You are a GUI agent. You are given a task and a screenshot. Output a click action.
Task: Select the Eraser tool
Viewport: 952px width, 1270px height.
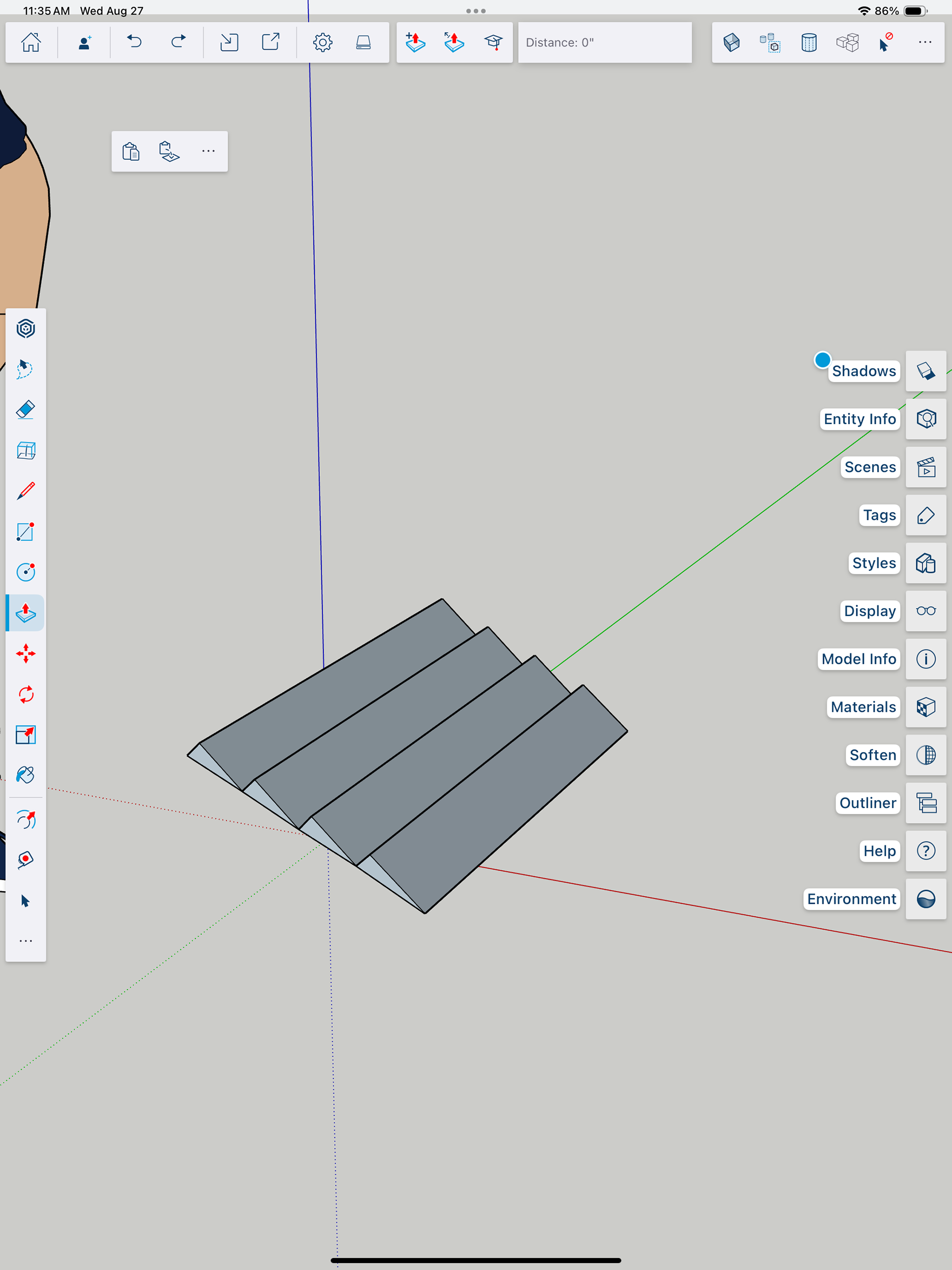click(x=26, y=410)
